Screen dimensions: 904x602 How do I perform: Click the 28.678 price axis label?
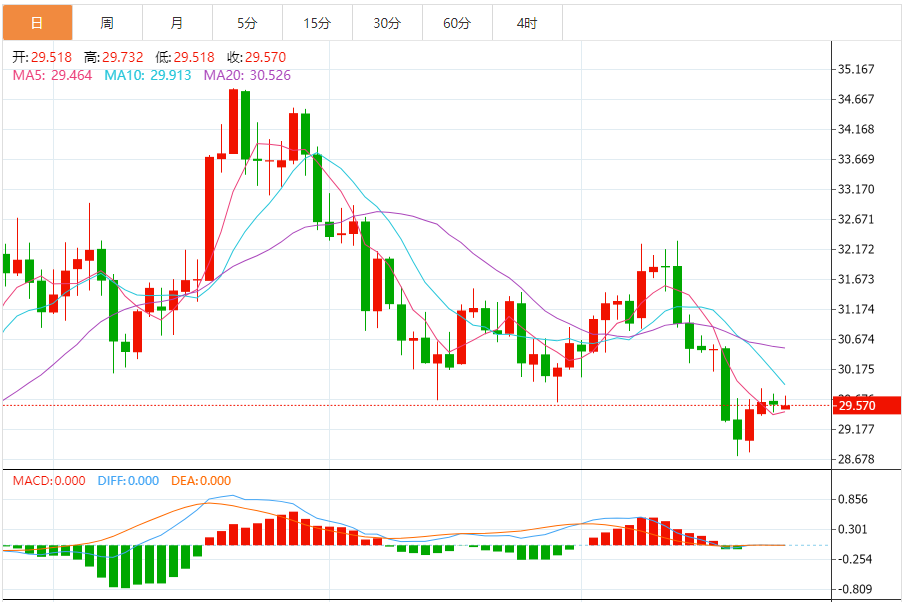pos(856,460)
